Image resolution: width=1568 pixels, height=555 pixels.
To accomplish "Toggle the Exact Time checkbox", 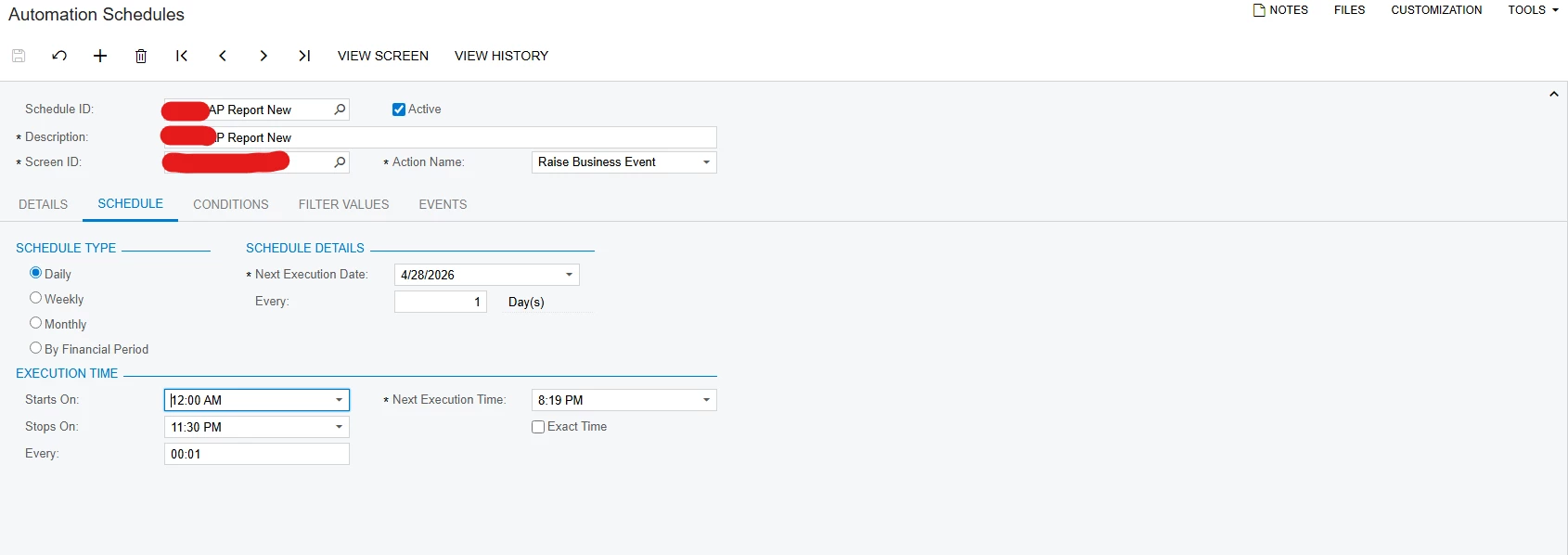I will tap(538, 427).
